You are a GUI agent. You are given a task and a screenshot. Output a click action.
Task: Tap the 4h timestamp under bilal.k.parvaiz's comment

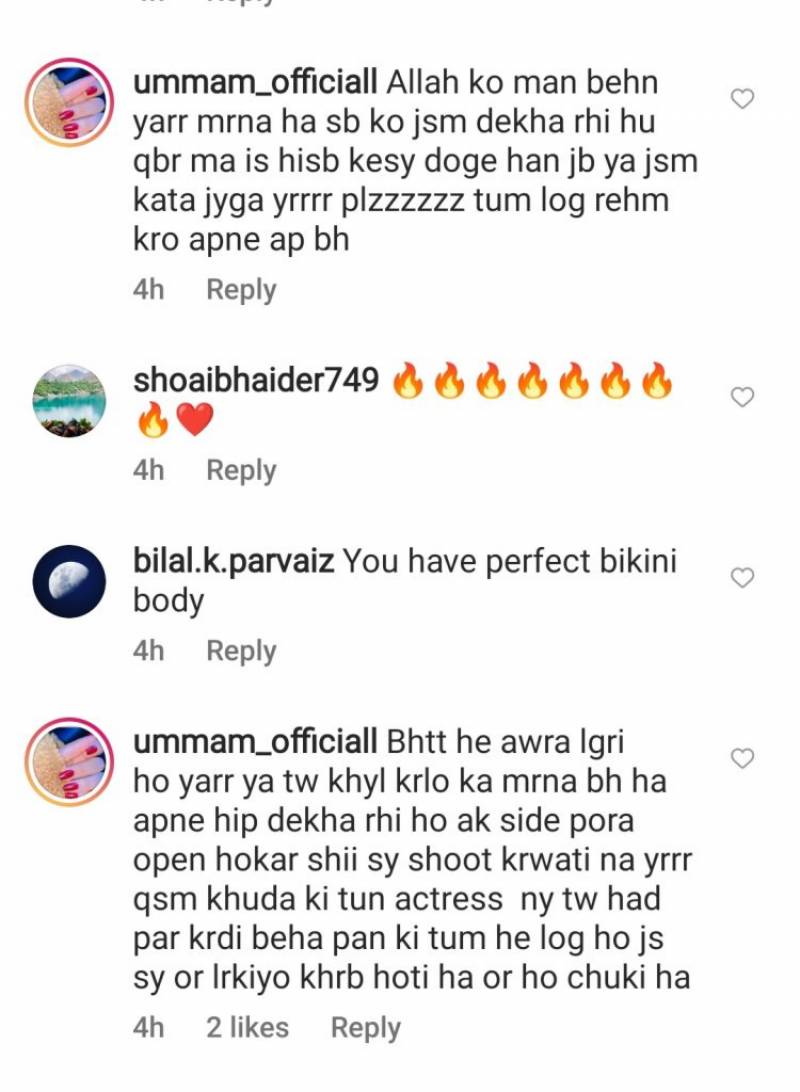pyautogui.click(x=148, y=650)
